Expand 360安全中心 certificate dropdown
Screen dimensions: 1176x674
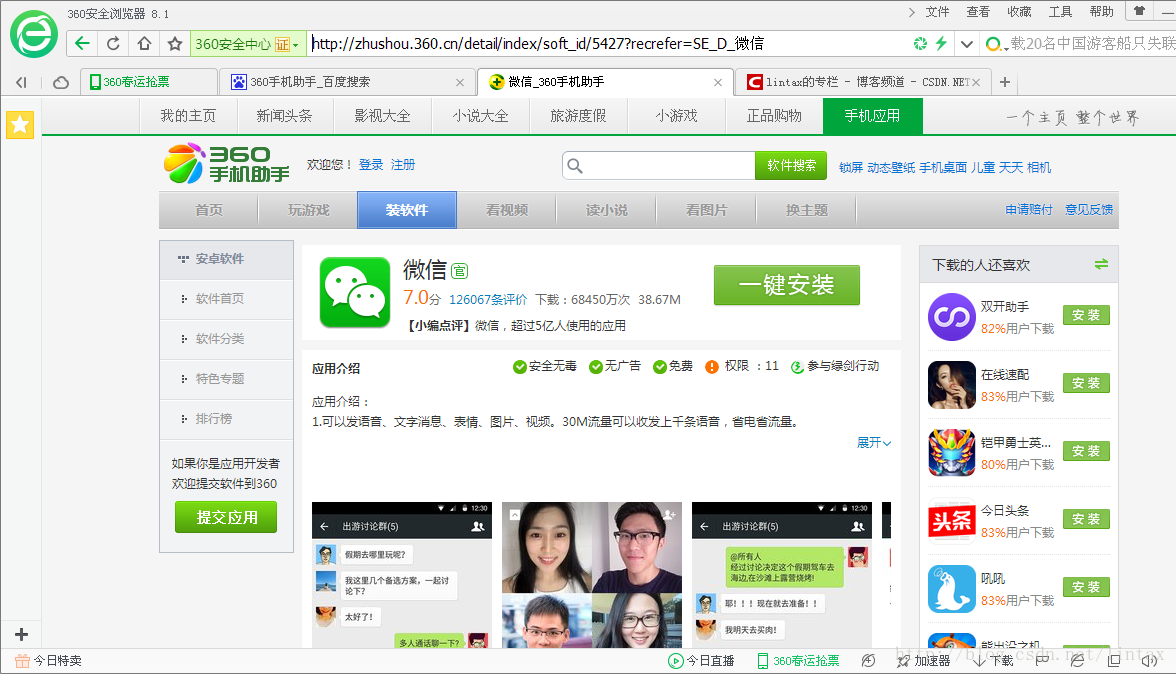(296, 44)
